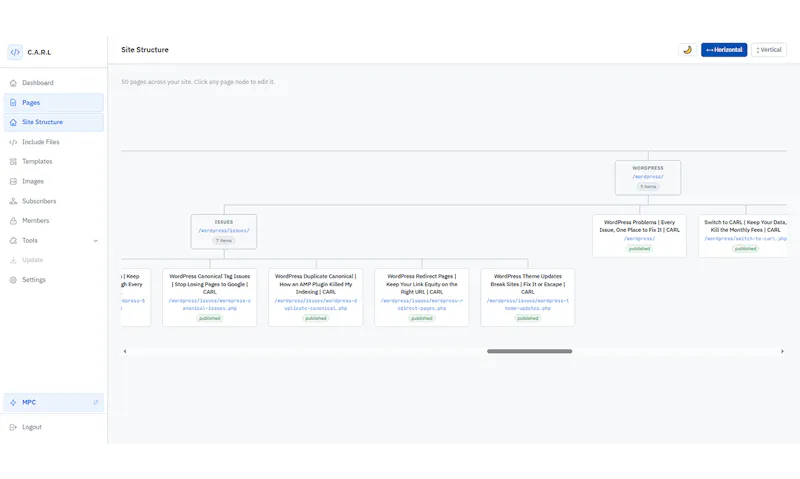Open Images section
The image size is (800, 479).
54,182
